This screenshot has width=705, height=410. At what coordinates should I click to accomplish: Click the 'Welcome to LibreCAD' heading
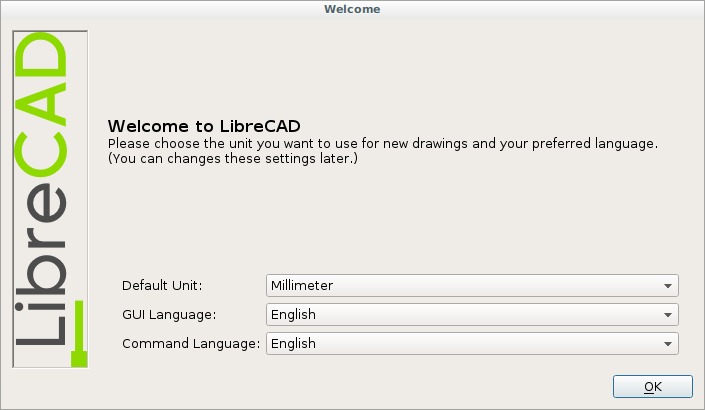click(204, 126)
